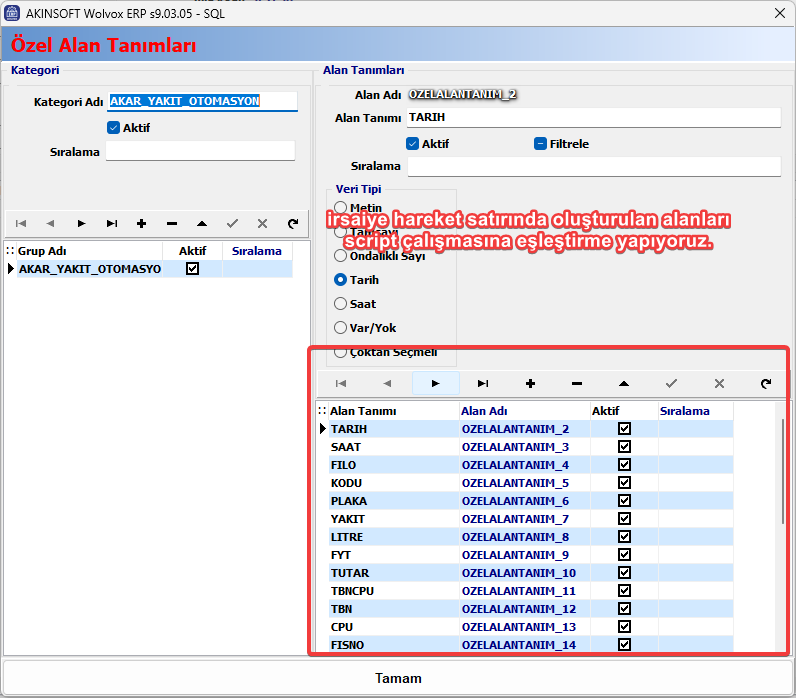Go to next record in Alan Tanımları navigator
Image resolution: width=796 pixels, height=698 pixels.
tap(436, 383)
